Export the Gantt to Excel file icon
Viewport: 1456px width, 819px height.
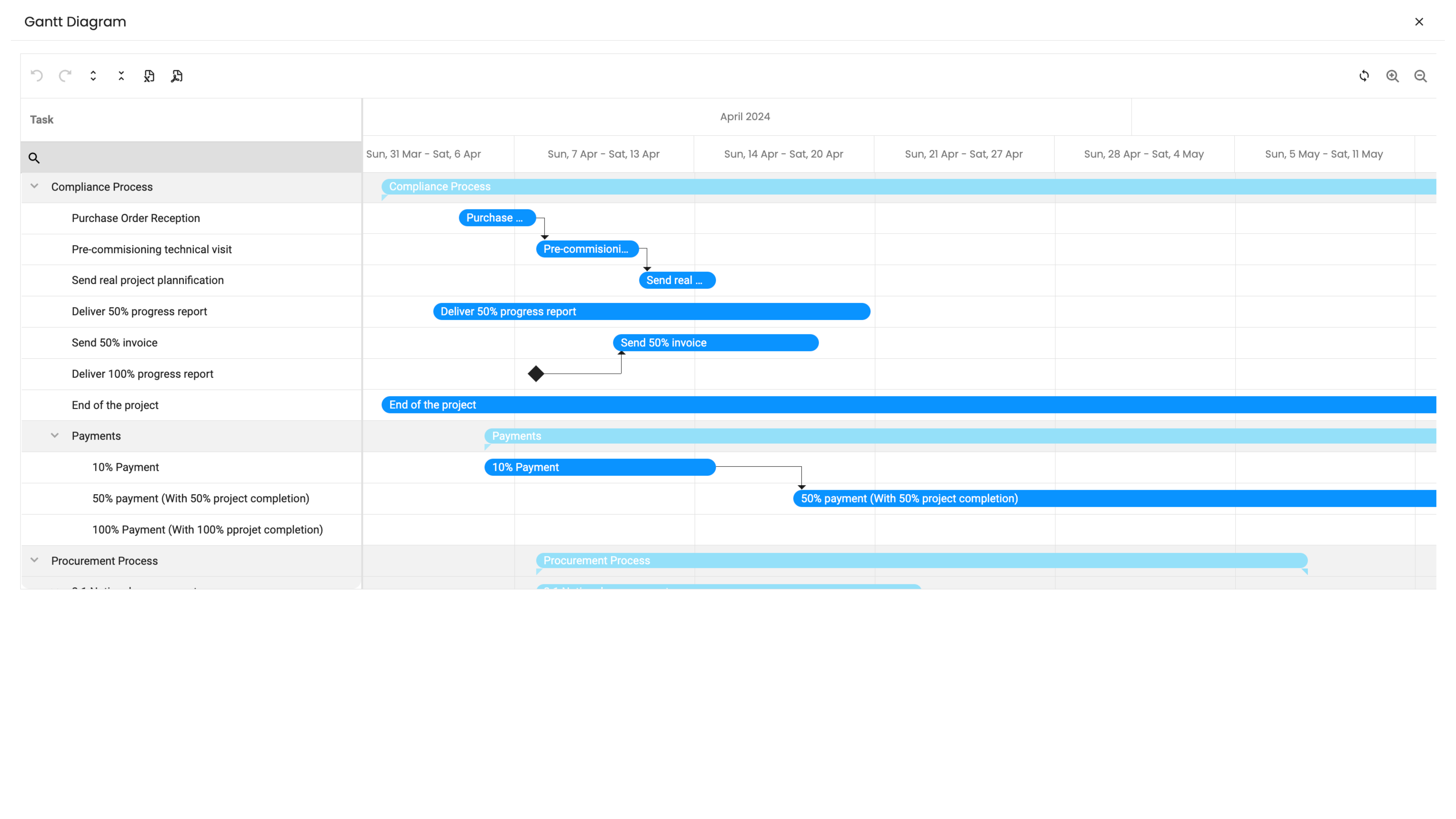click(x=149, y=76)
